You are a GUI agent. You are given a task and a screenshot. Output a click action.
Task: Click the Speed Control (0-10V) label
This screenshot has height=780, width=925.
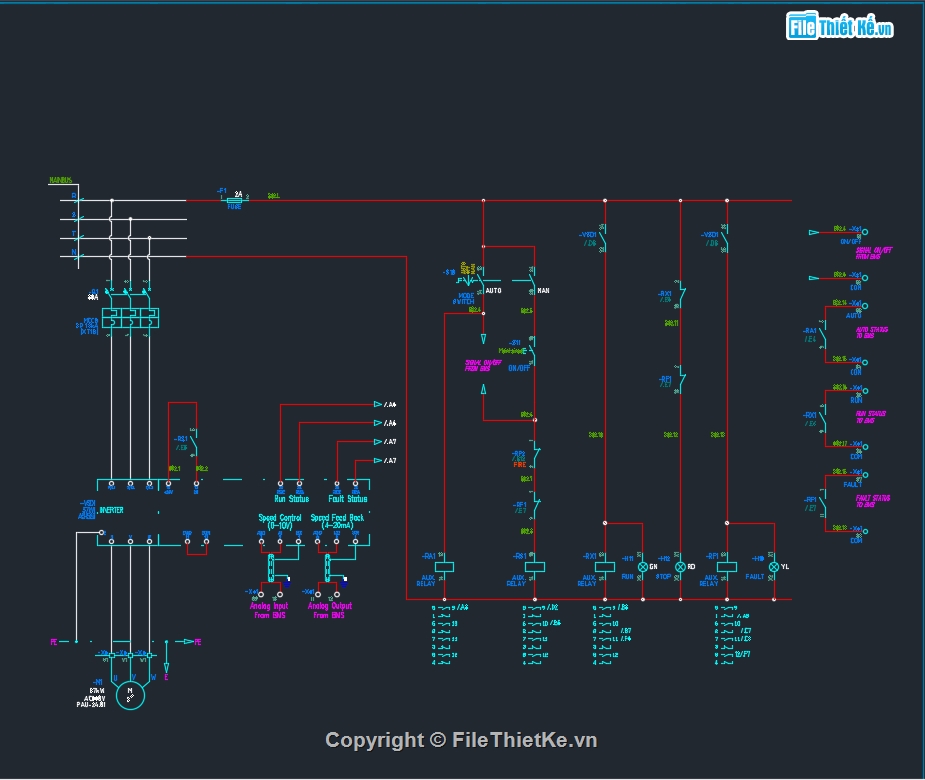[280, 521]
